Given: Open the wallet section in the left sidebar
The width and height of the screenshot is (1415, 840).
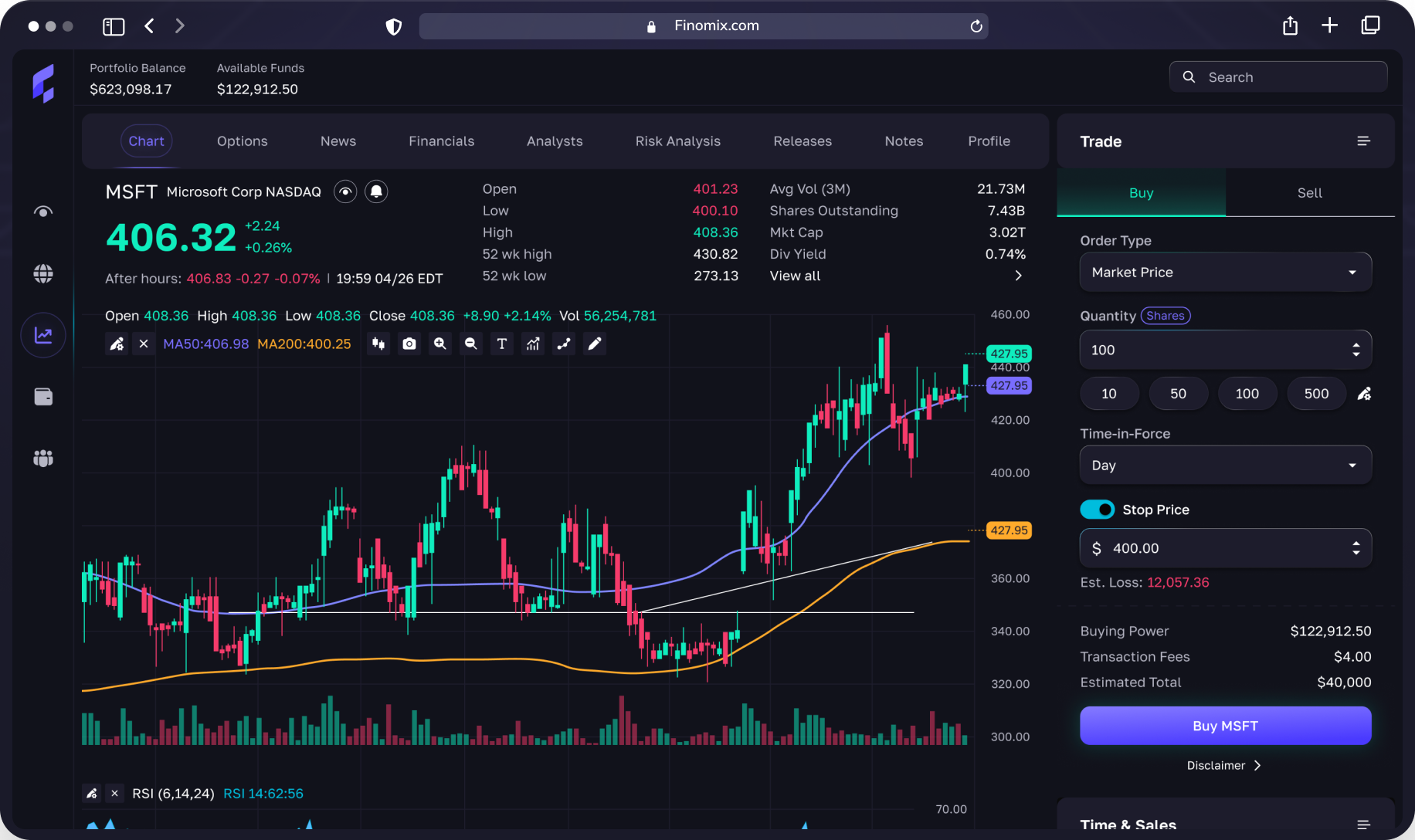Looking at the screenshot, I should (x=42, y=396).
